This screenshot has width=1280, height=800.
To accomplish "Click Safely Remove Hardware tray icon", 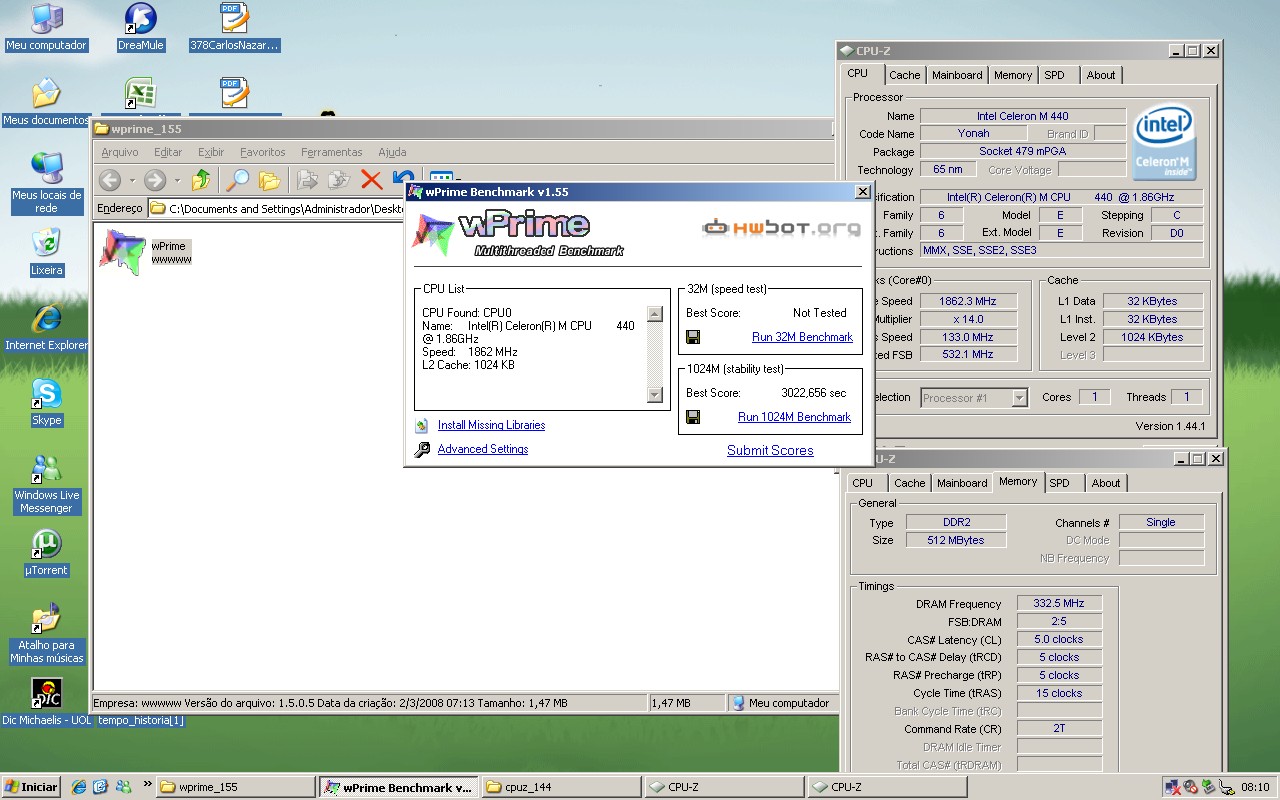I will (x=1208, y=787).
